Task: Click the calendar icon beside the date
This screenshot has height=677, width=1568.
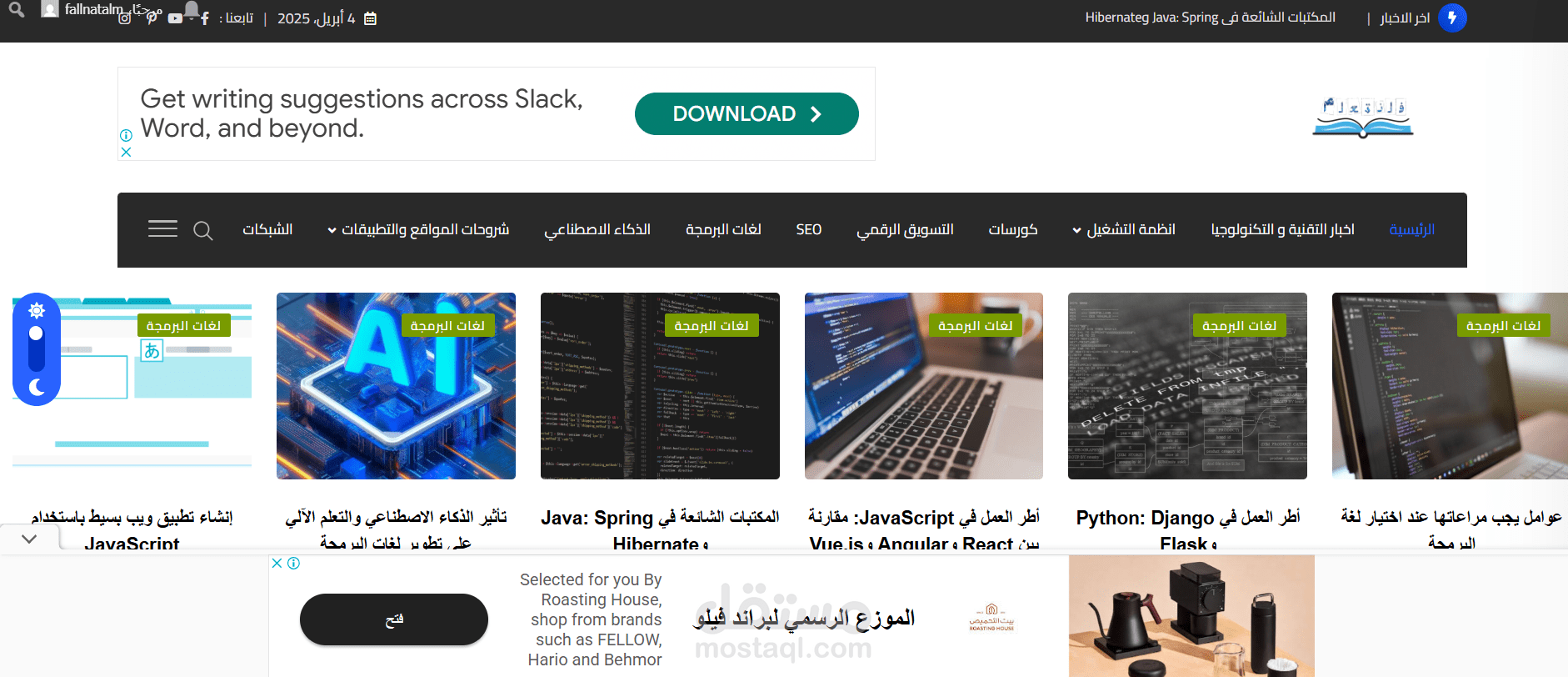Action: pyautogui.click(x=371, y=18)
